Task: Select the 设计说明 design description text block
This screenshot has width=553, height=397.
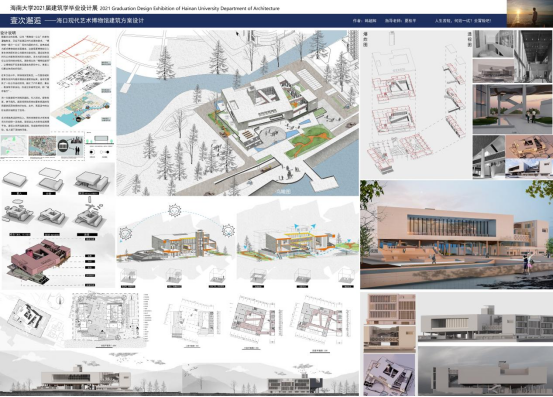Action: point(25,81)
